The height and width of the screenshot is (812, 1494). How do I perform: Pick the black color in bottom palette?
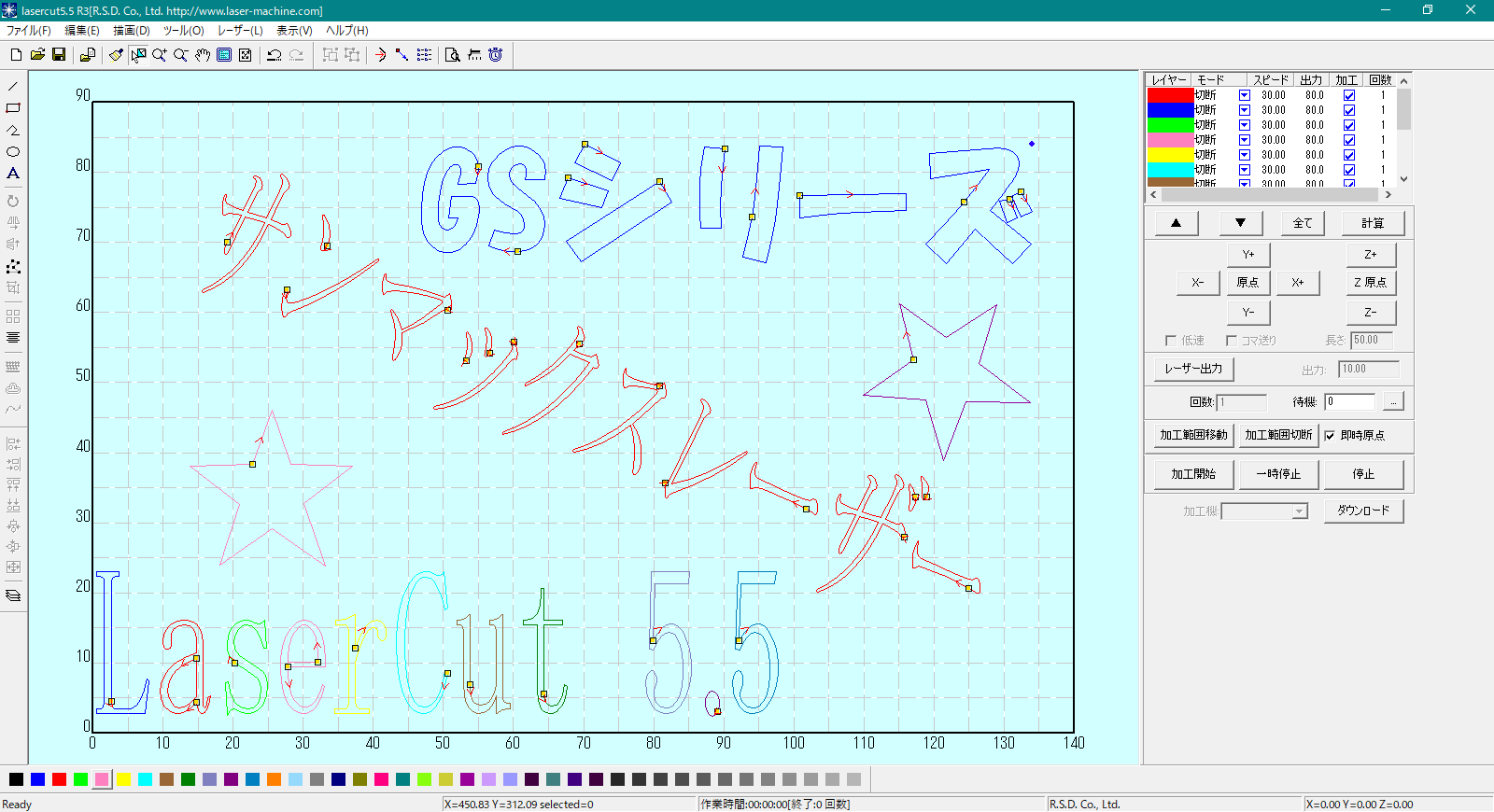[16, 779]
